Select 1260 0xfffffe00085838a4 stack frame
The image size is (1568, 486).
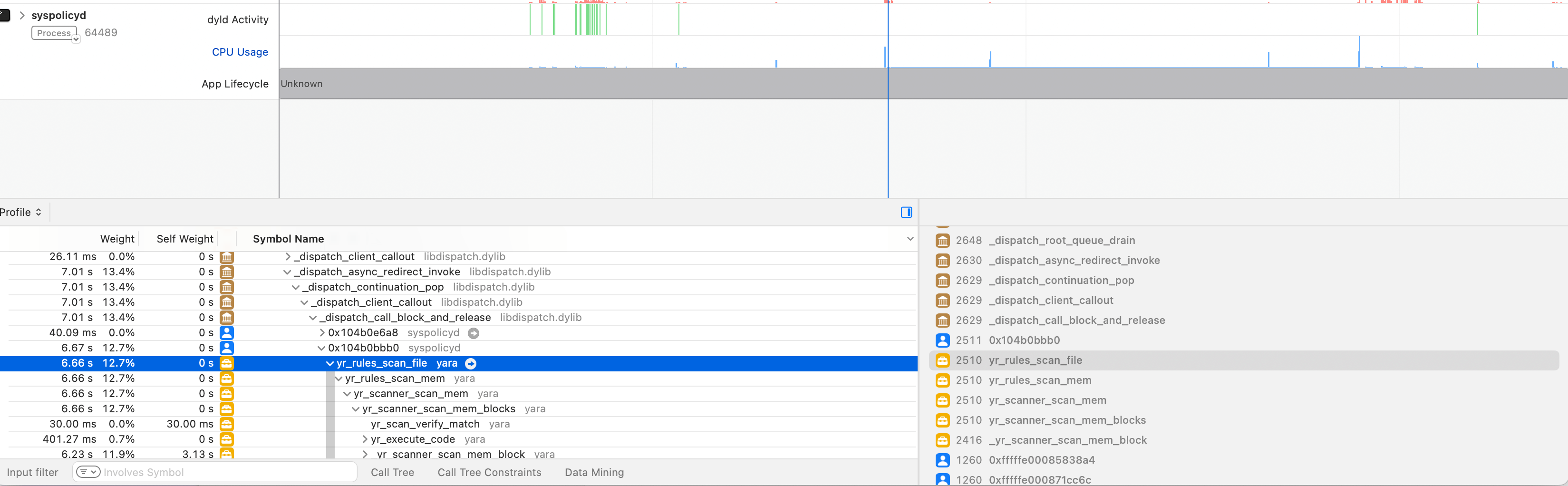[x=1244, y=460]
